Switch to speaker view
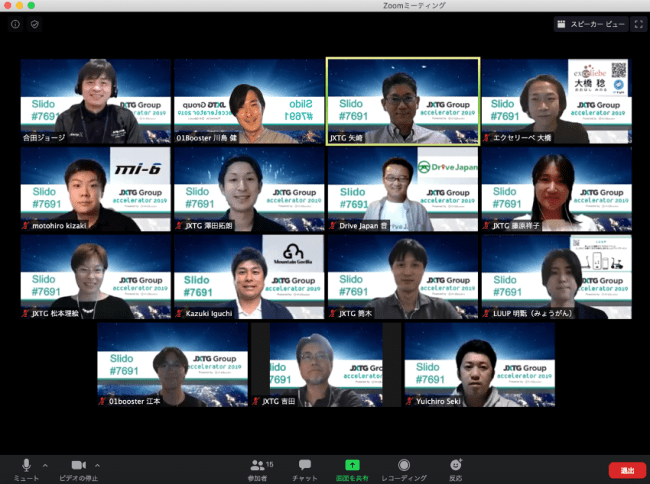This screenshot has width=650, height=484. point(591,24)
